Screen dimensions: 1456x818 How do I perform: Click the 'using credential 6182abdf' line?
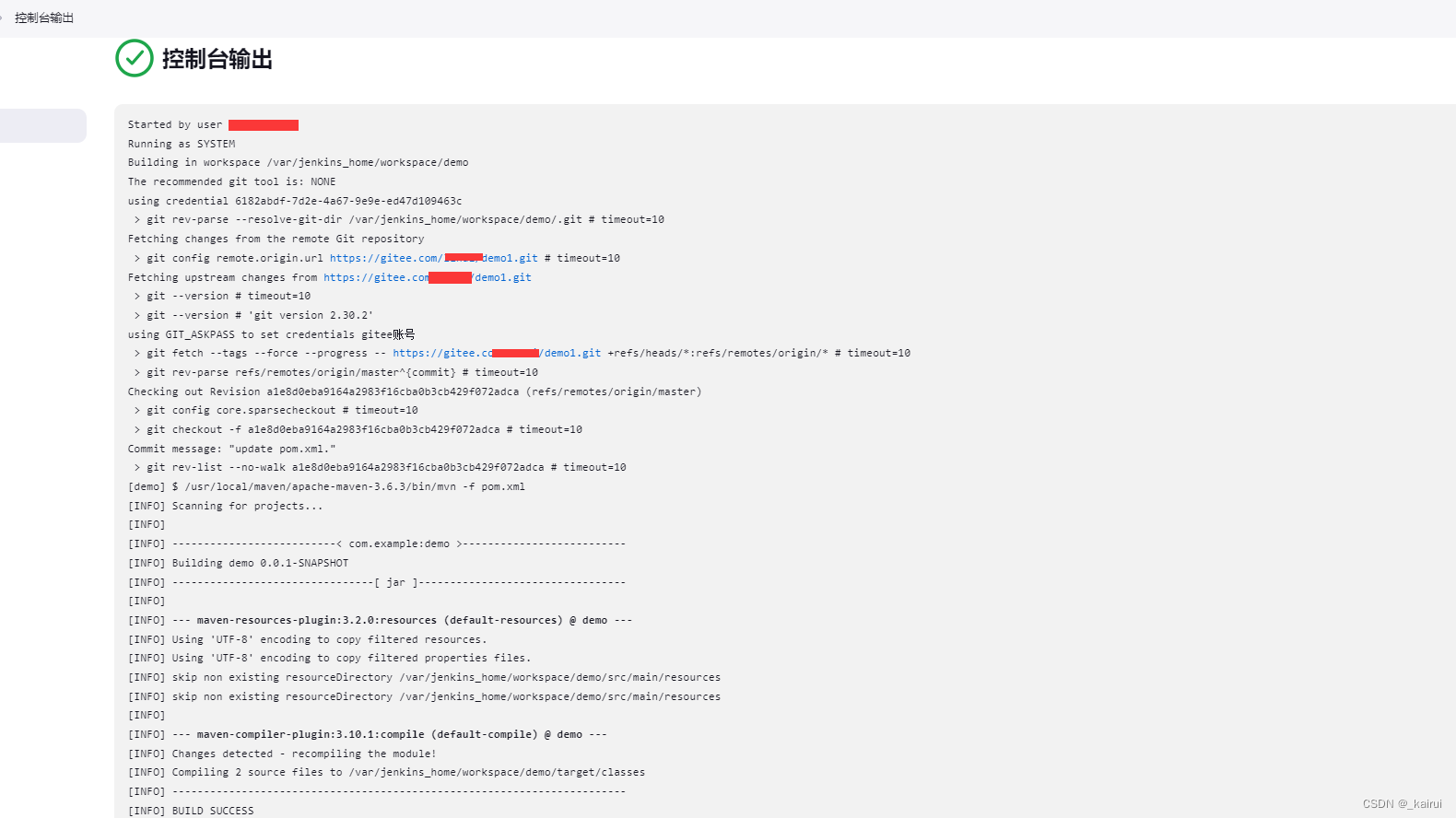tap(295, 201)
